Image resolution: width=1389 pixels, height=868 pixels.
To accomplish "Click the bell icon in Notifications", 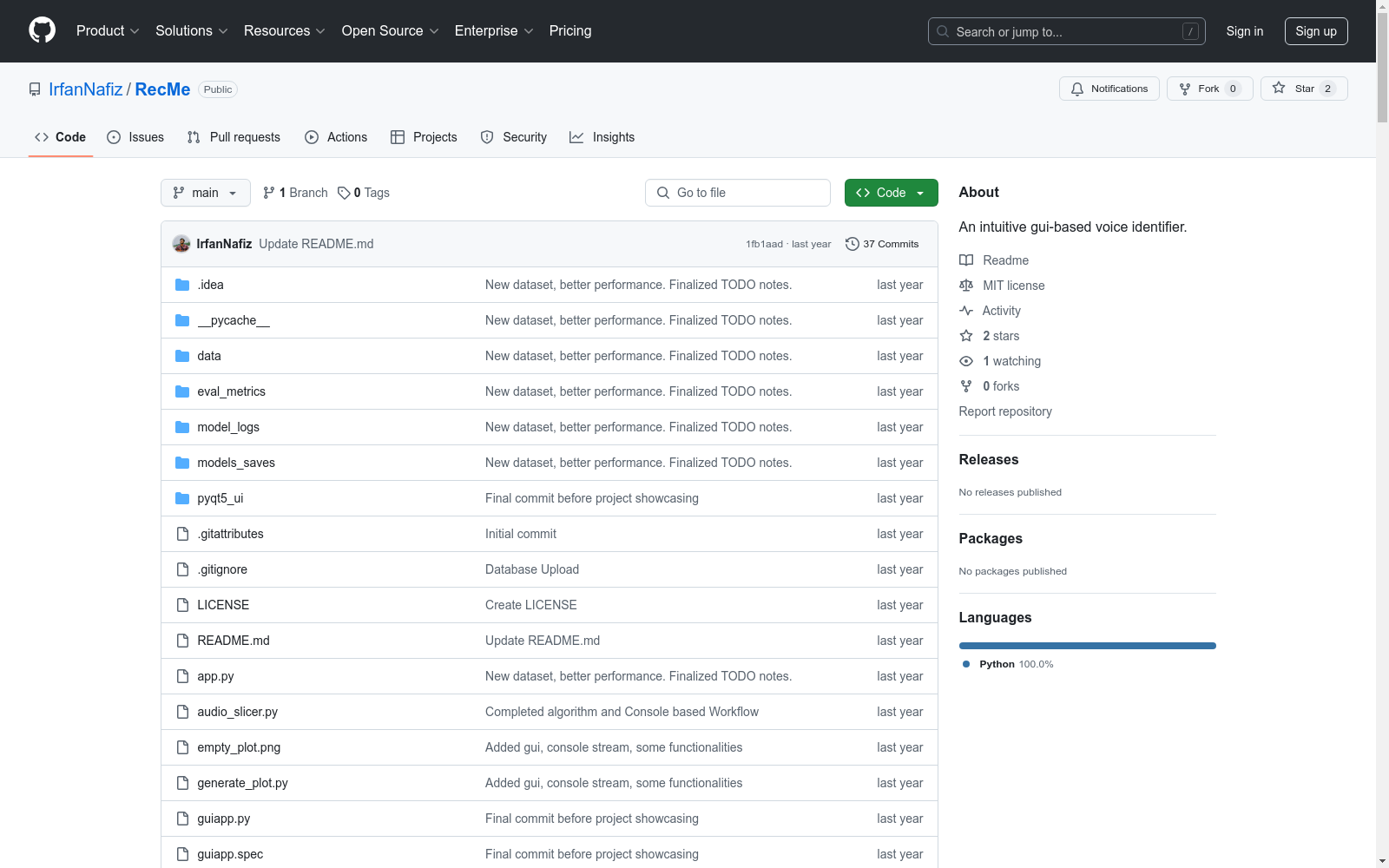I will (x=1077, y=89).
